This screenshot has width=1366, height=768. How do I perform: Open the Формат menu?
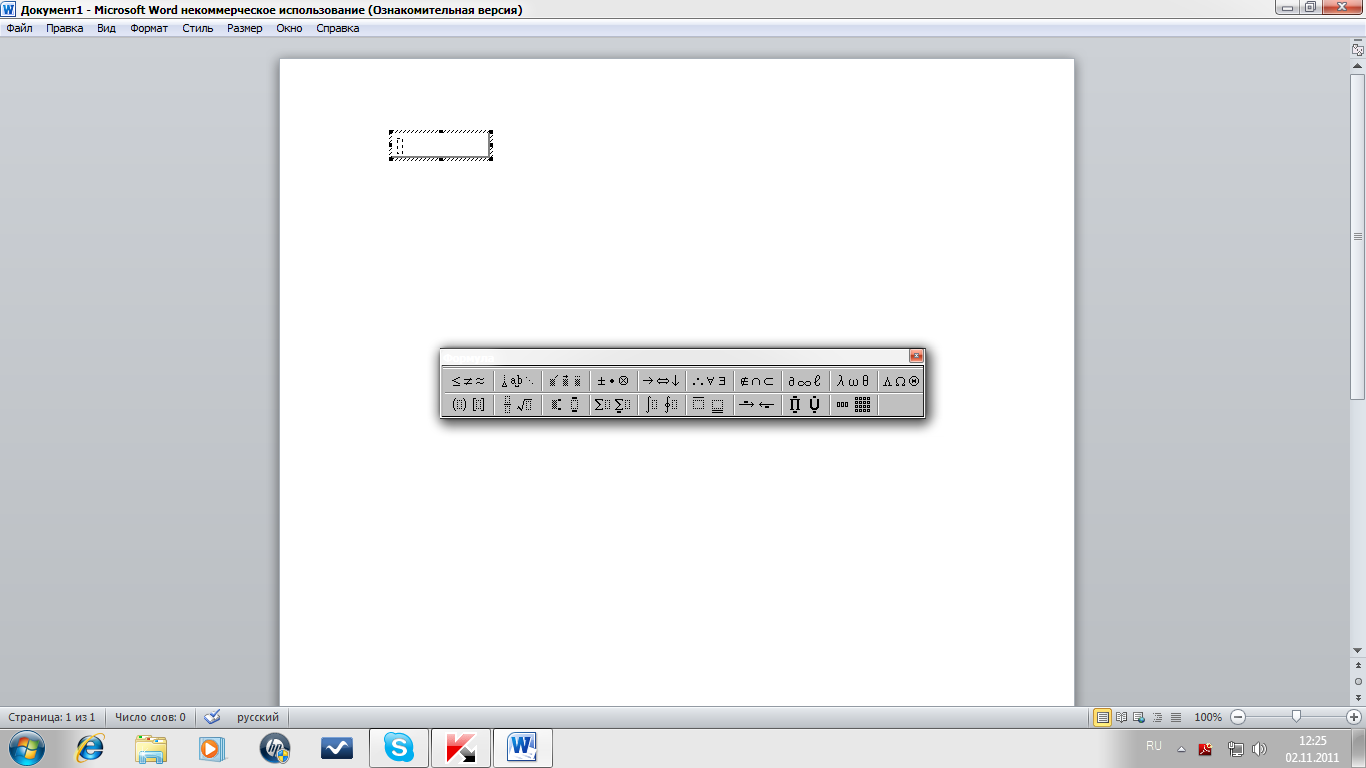[149, 28]
